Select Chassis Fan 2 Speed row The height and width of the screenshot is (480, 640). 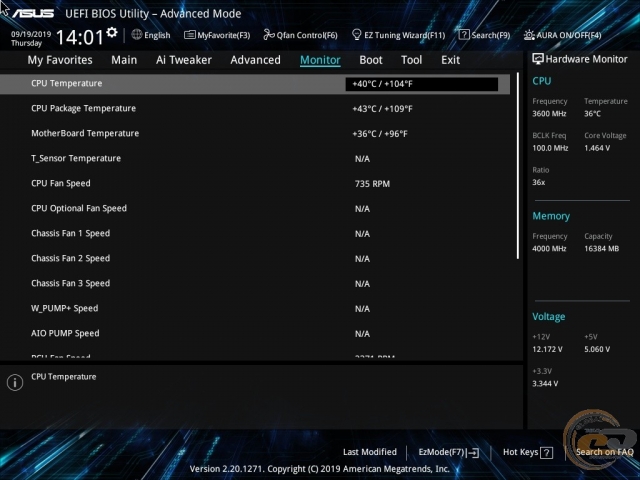pyautogui.click(x=255, y=258)
